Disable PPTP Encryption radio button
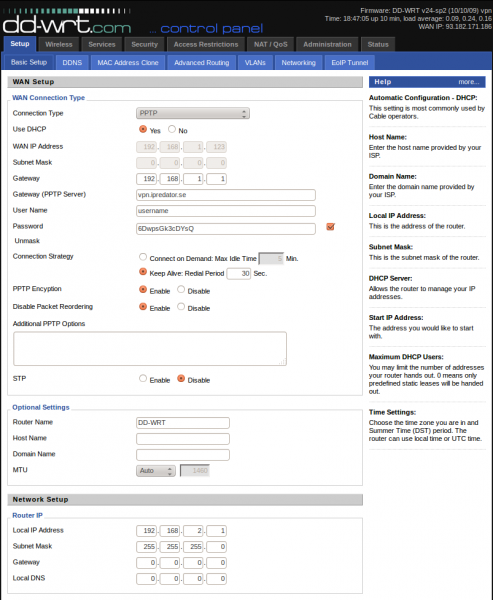 click(181, 289)
